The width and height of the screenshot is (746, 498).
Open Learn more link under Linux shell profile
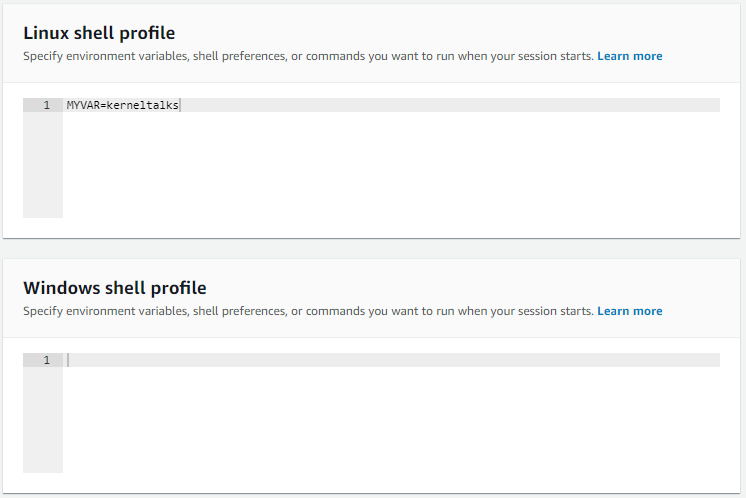click(x=629, y=56)
